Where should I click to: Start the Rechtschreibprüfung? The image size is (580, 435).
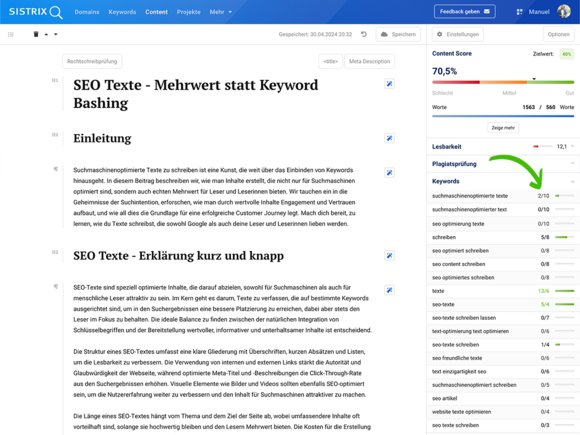point(92,61)
